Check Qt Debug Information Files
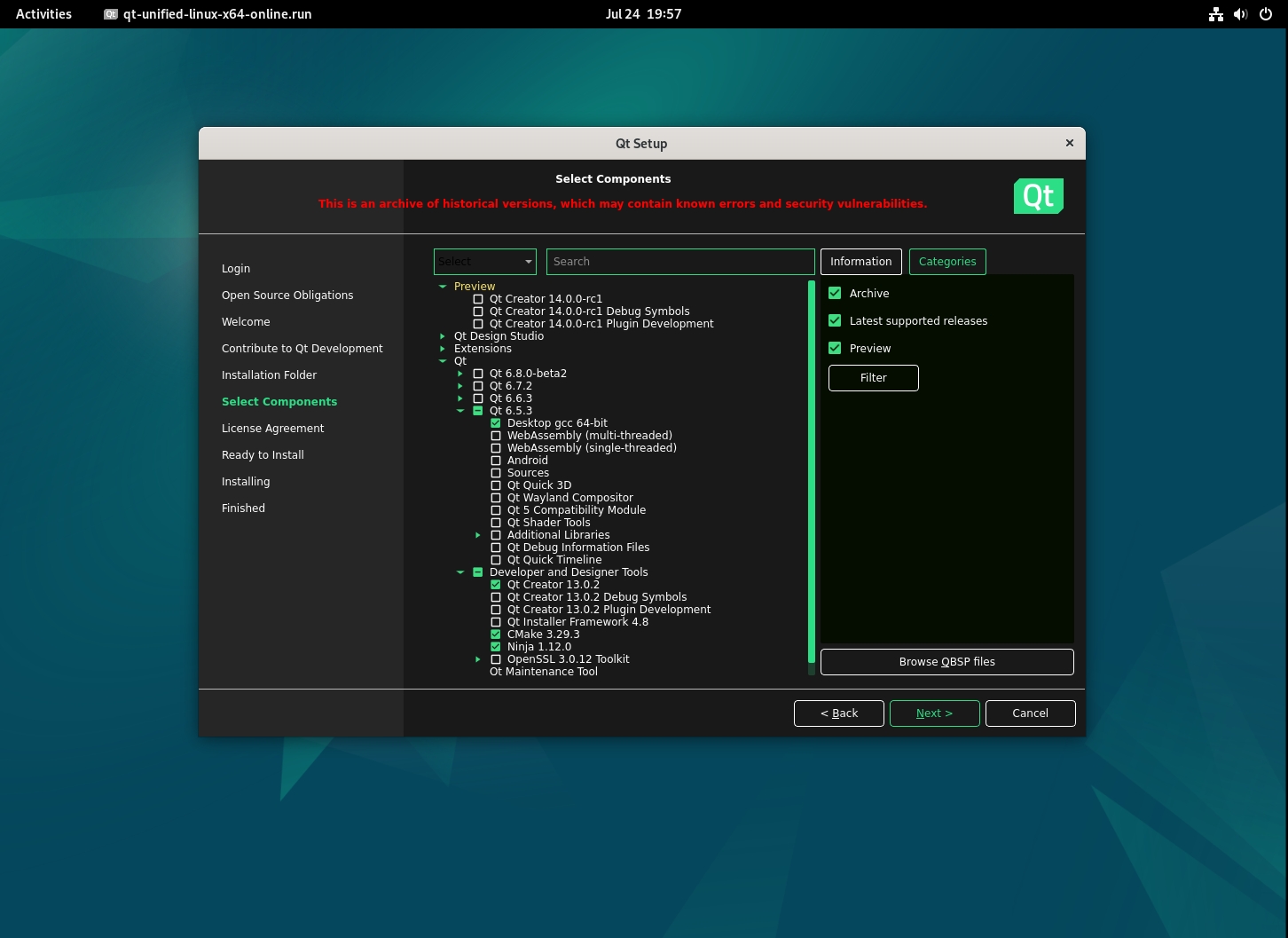The image size is (1288, 938). tap(496, 548)
